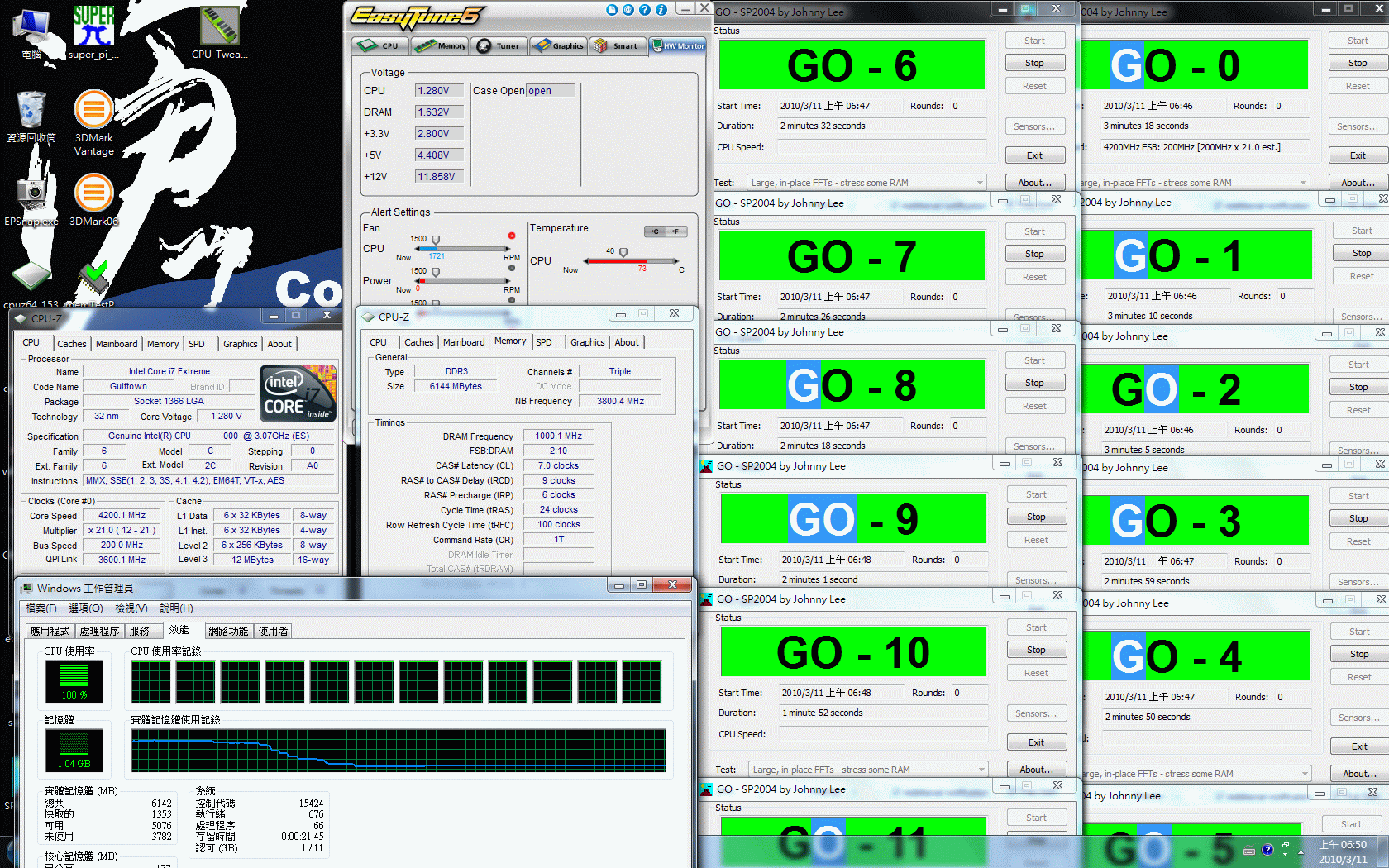
Task: Expand Test dropdown in GO - 0 window
Action: coord(1303,183)
